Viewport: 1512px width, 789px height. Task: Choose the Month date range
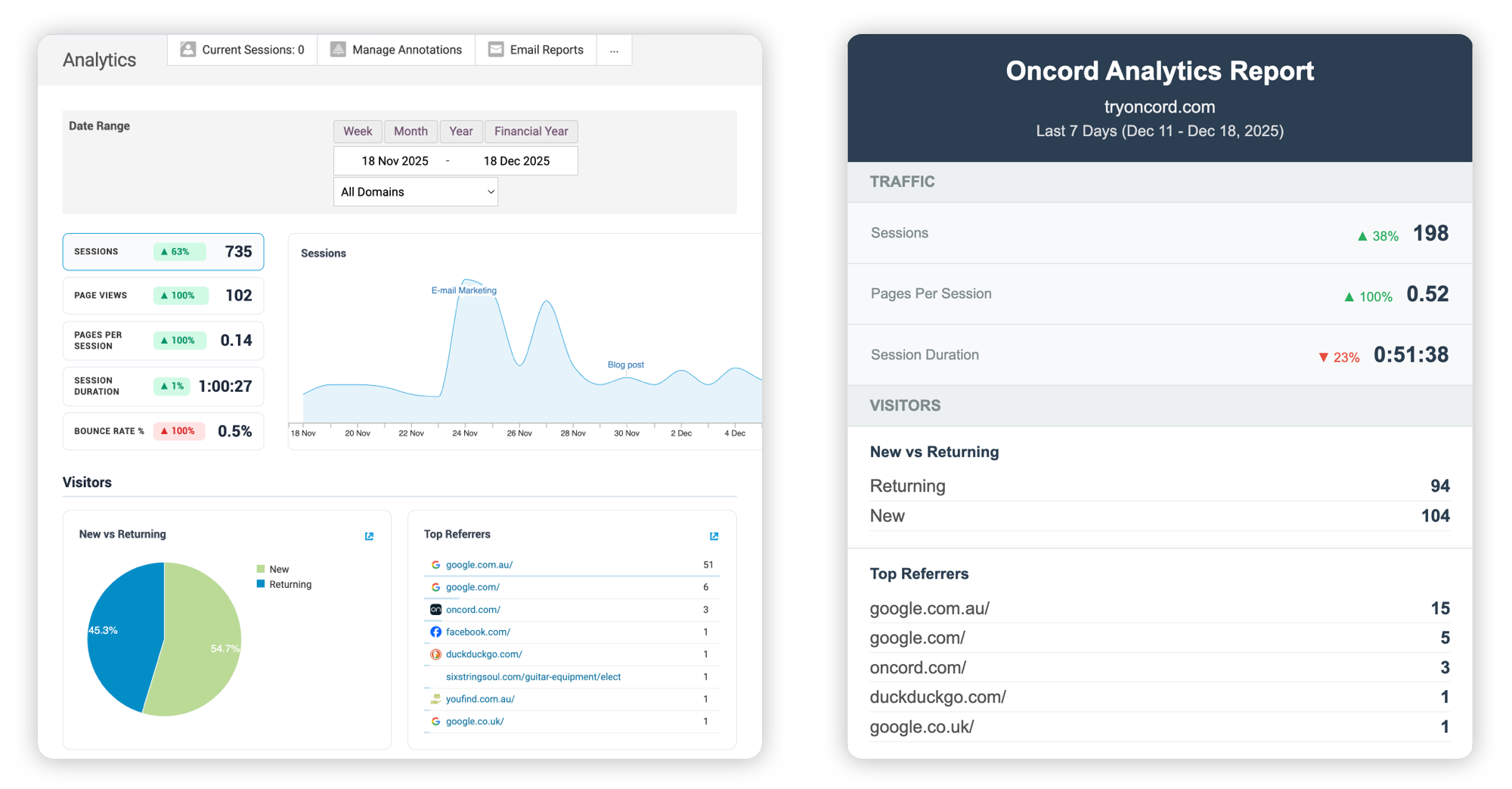411,132
